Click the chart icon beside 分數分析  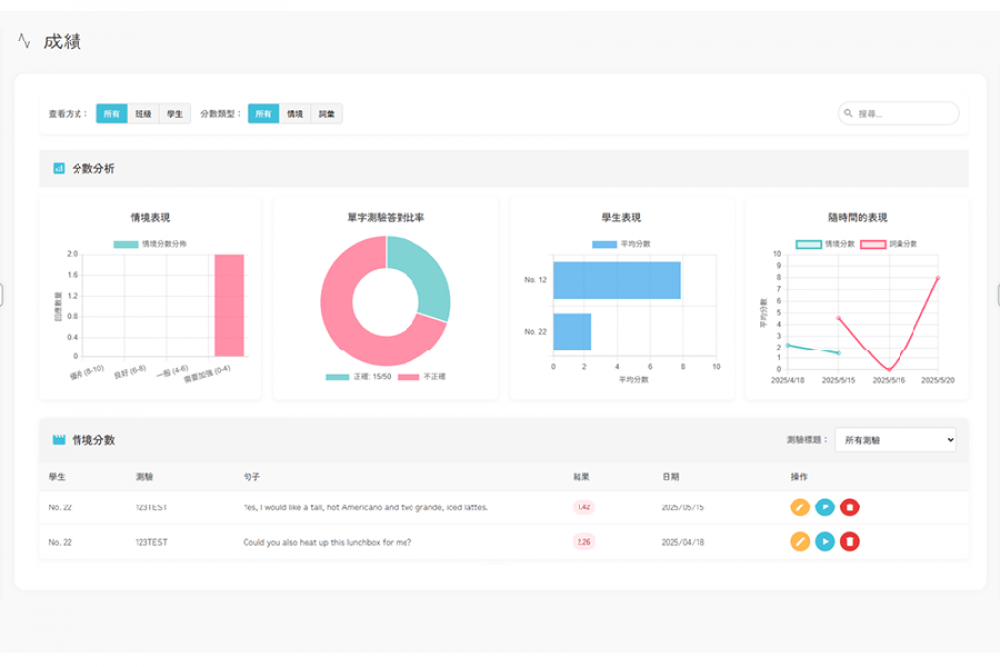59,169
